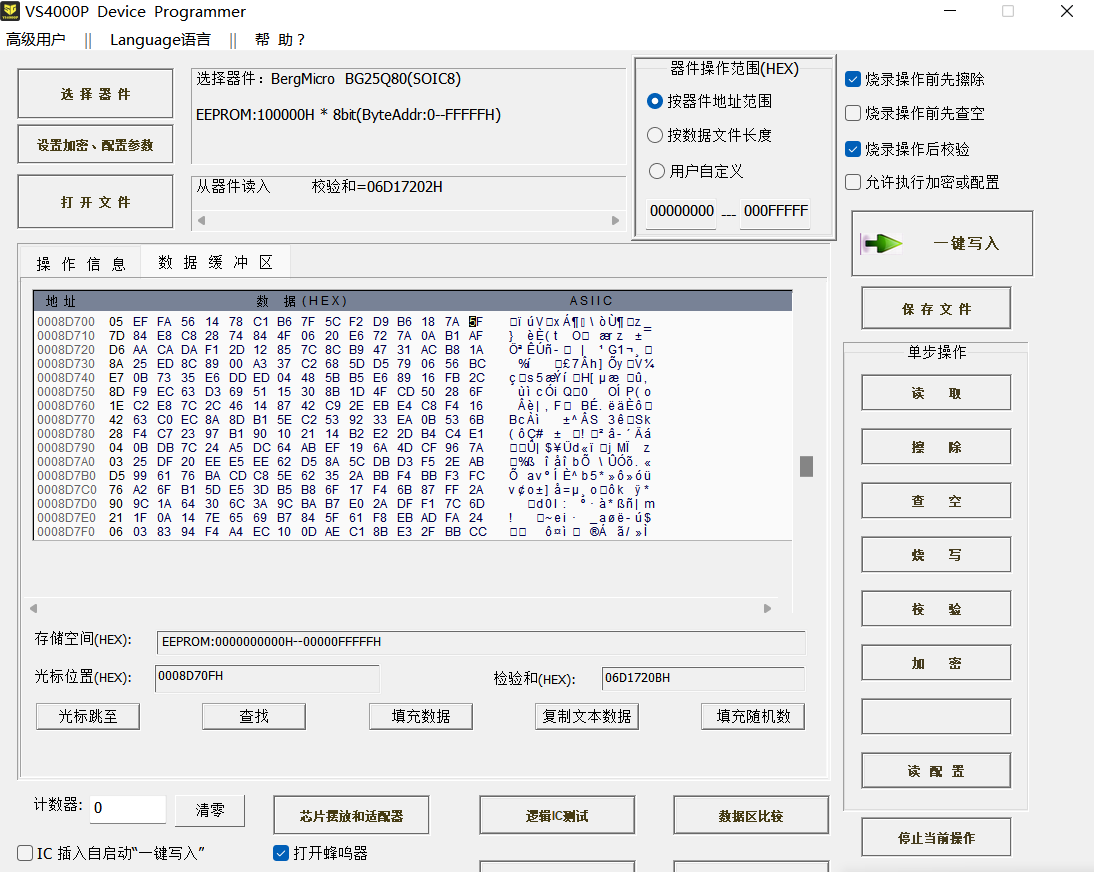The height and width of the screenshot is (872, 1094).
Task: Open 芯片摆放和适配器 dialog
Action: click(350, 814)
